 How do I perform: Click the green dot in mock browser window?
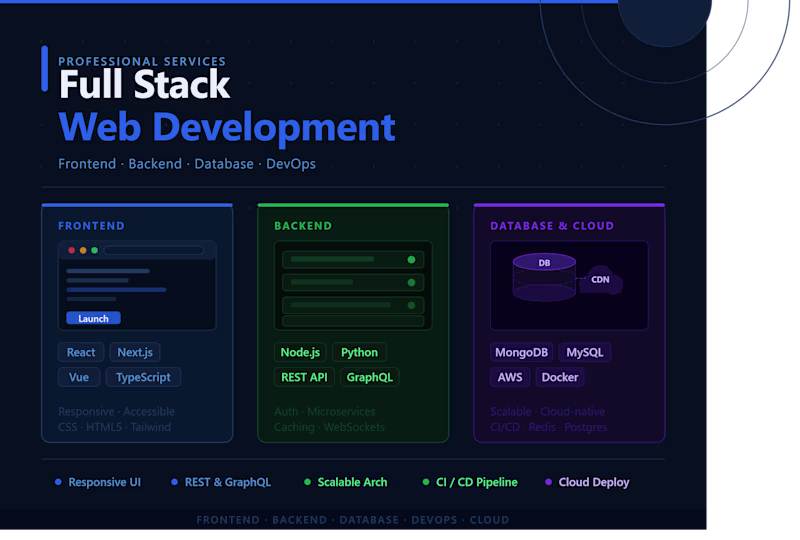point(94,250)
